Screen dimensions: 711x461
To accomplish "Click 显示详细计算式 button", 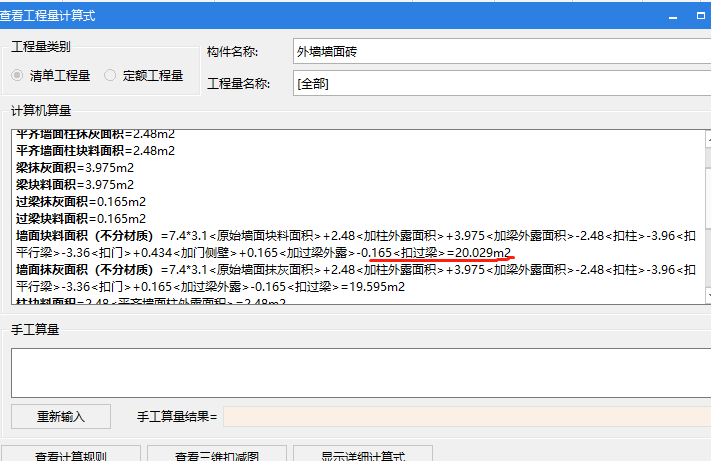I will click(x=363, y=454).
